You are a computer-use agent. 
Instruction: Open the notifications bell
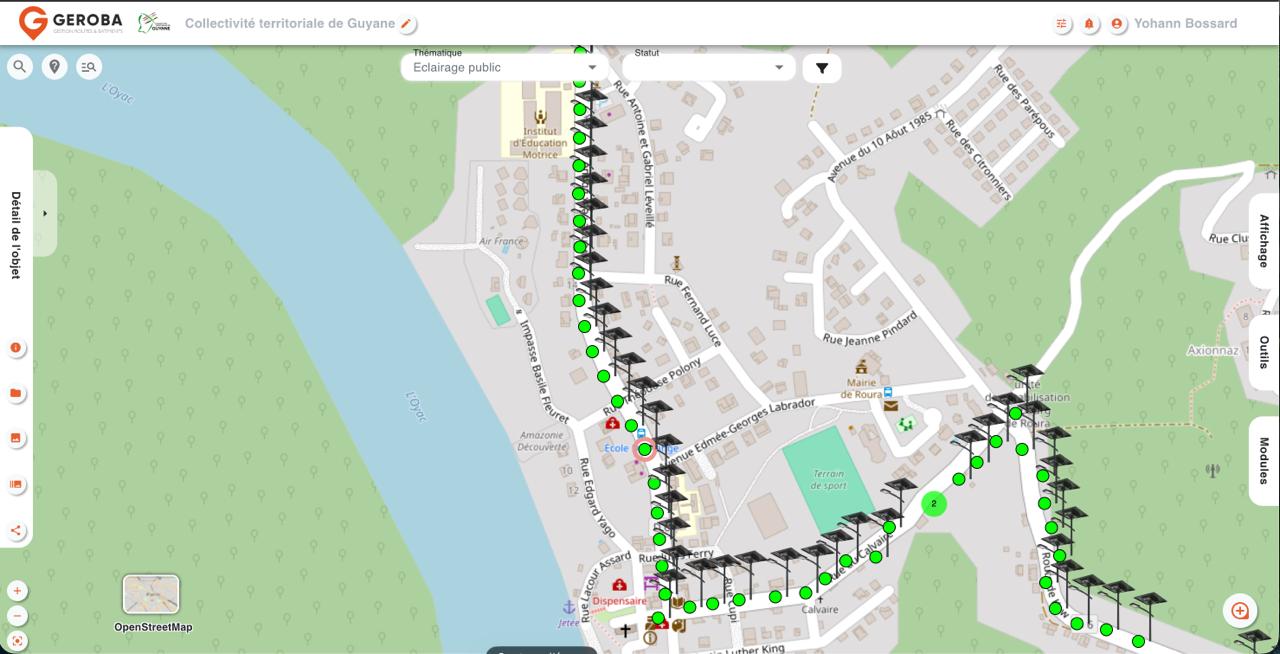pos(1089,24)
